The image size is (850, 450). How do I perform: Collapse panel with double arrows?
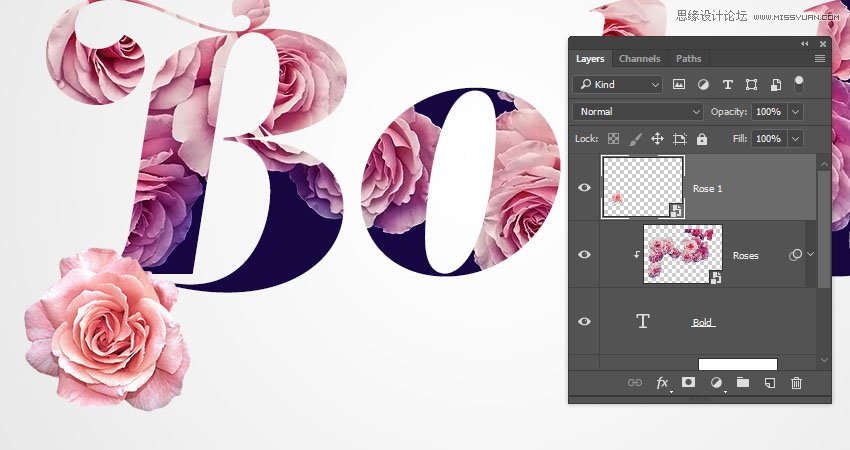click(804, 44)
